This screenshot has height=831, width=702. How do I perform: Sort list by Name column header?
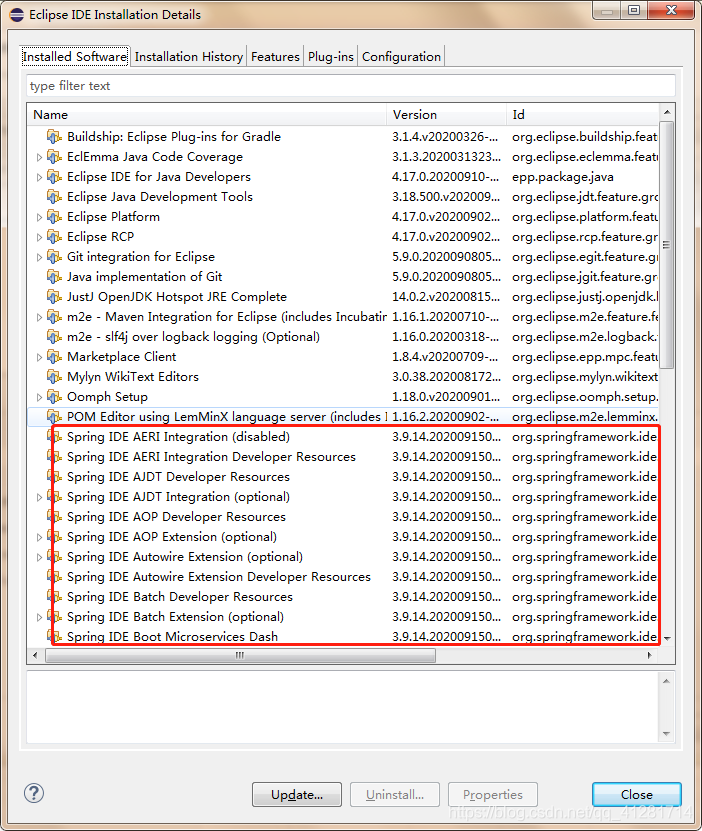pos(207,114)
